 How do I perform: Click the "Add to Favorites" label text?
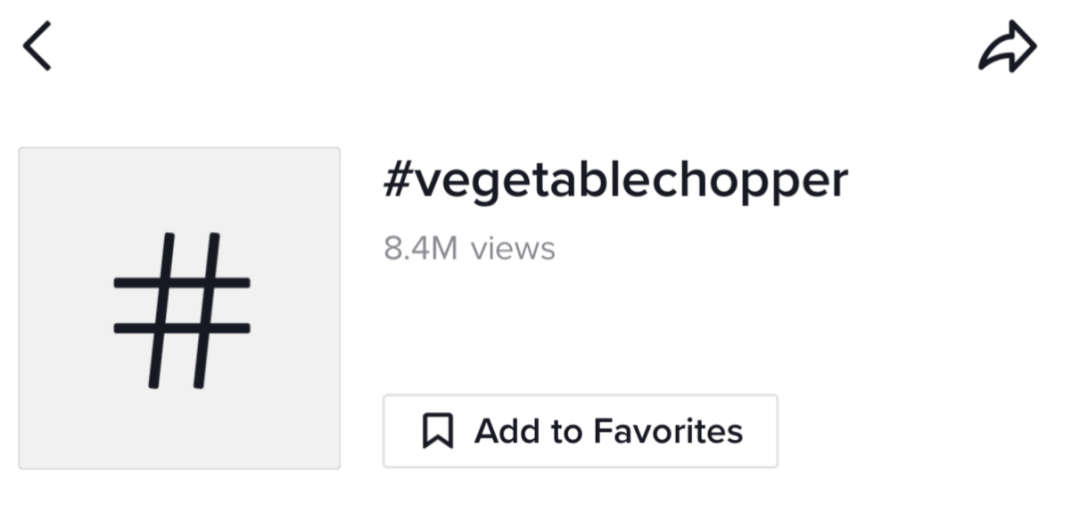point(608,431)
